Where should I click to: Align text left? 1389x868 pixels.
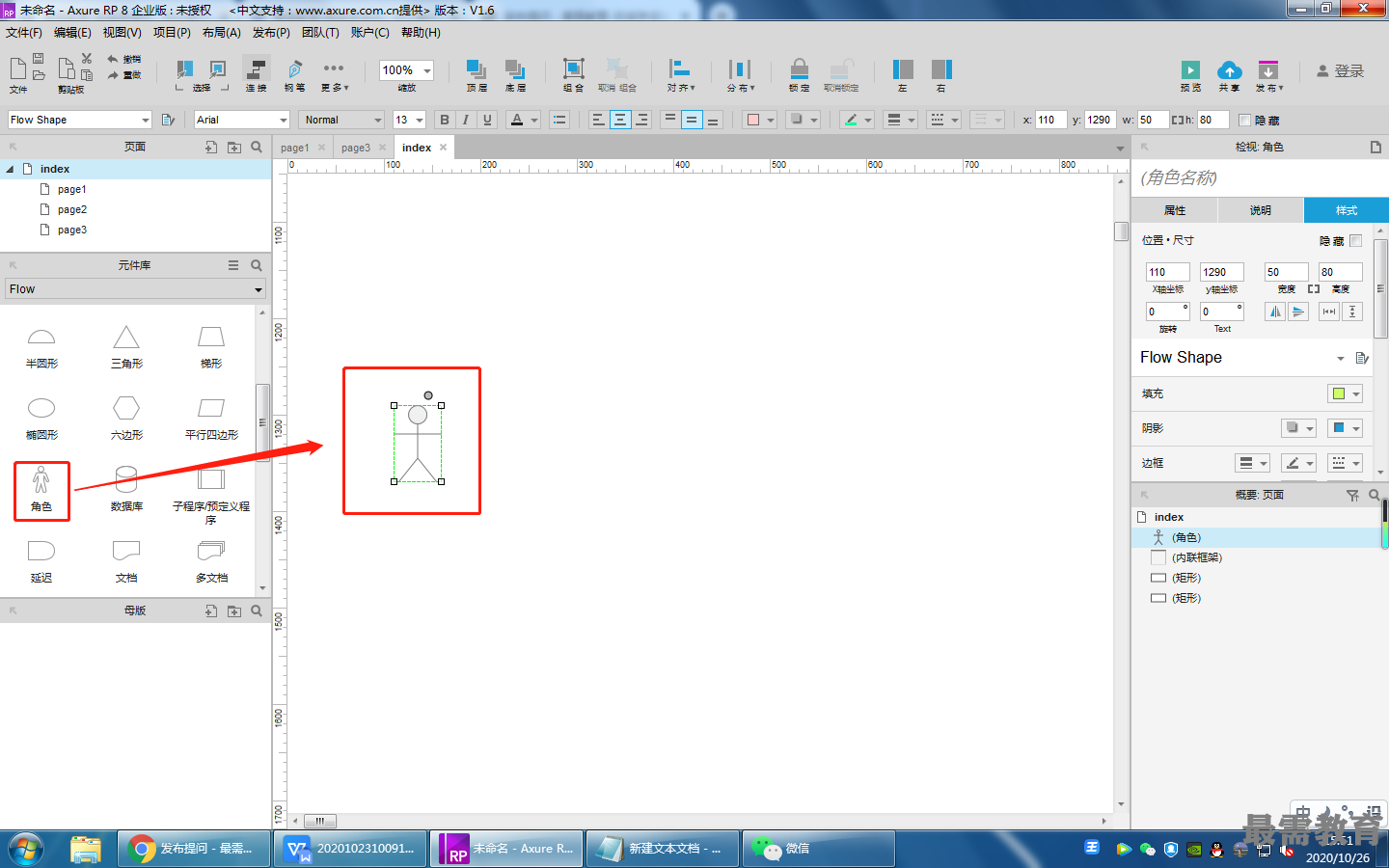(x=598, y=120)
